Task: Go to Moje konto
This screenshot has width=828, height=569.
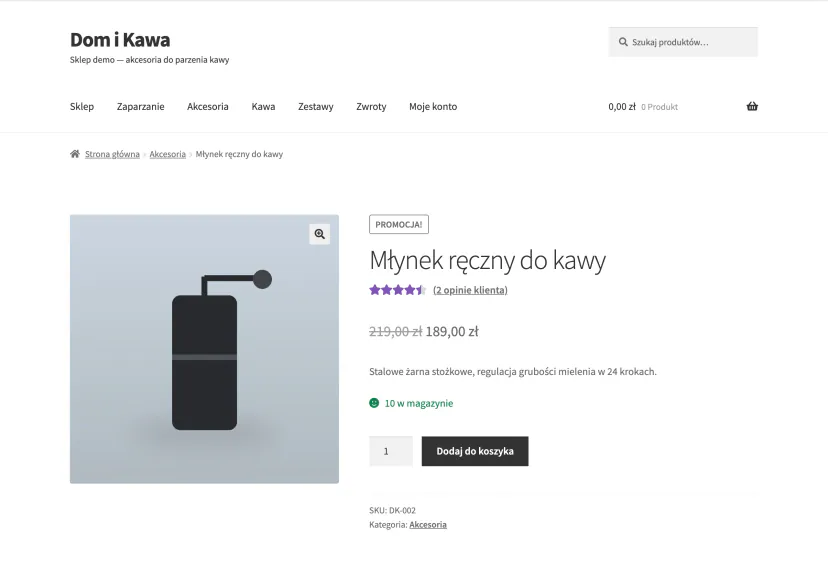Action: click(x=433, y=107)
